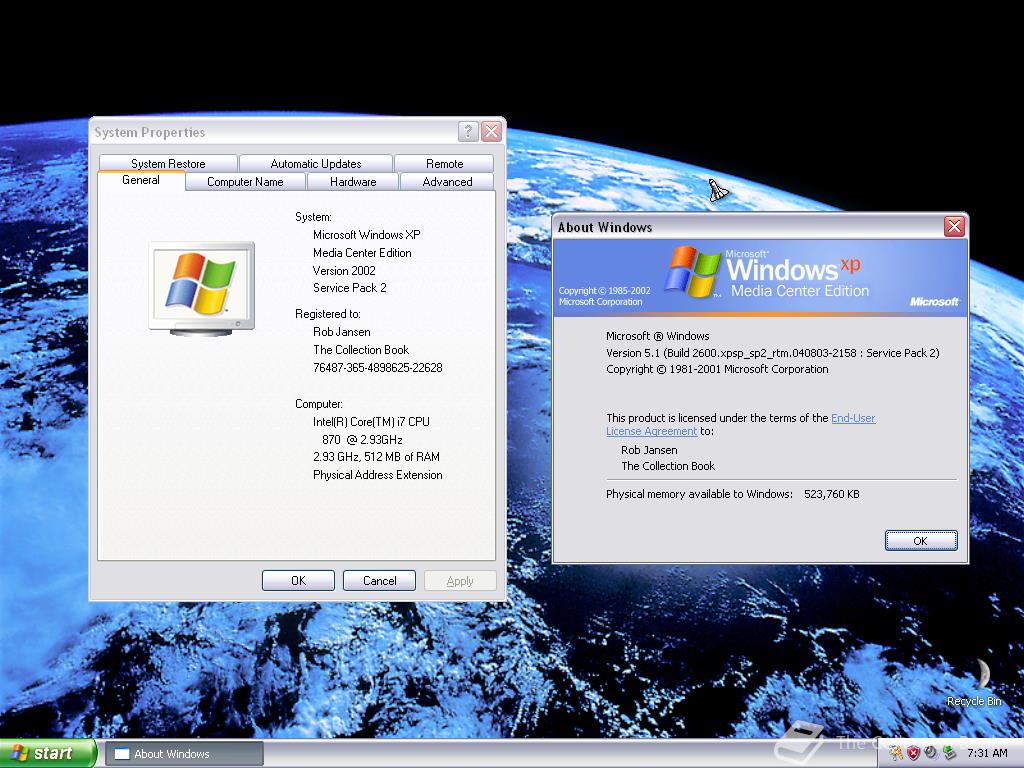1024x768 pixels.
Task: Click 'Microsoft ® Windows' line in About Windows
Action: coord(658,336)
